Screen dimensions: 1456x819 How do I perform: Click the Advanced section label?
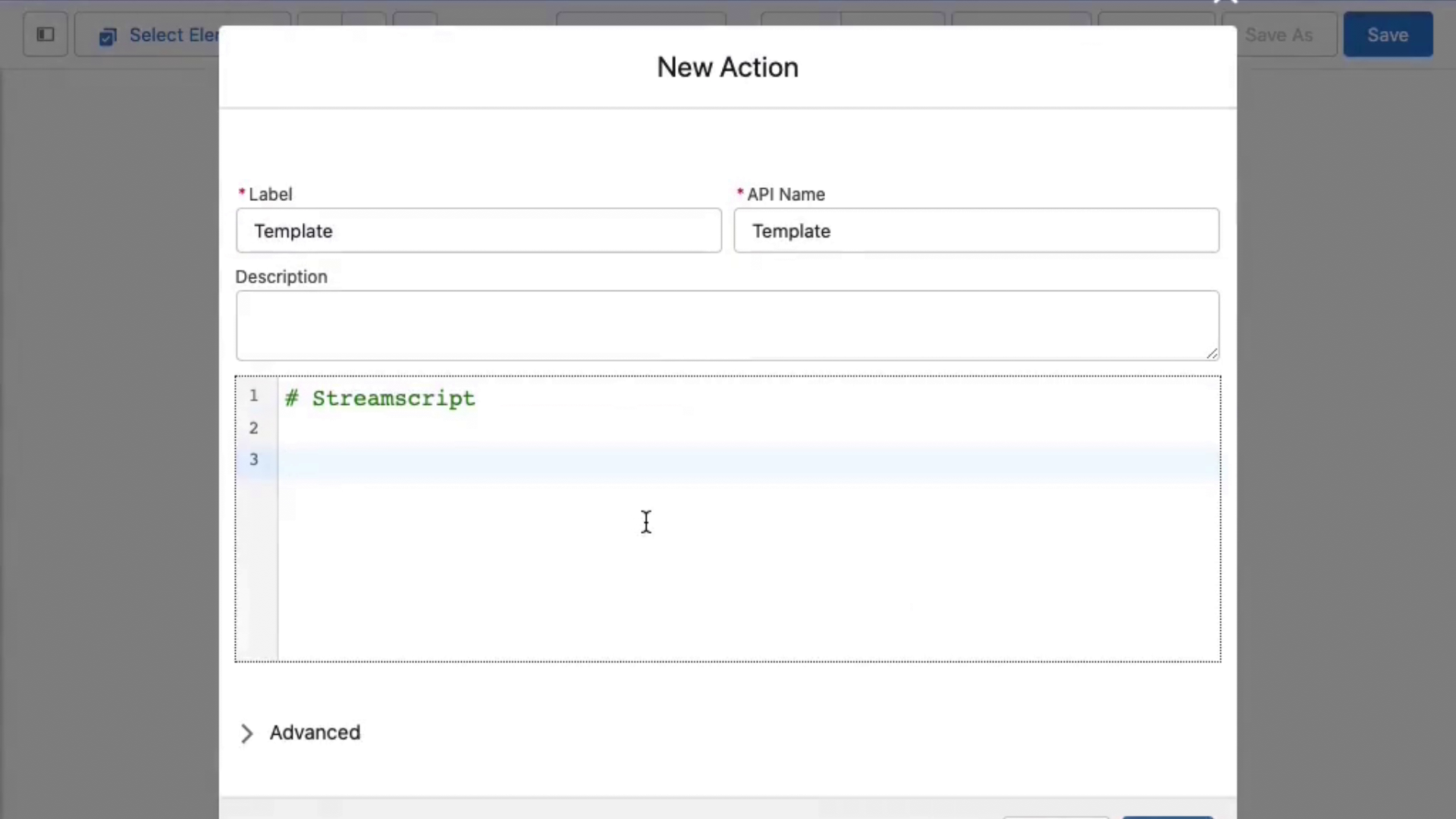315,733
